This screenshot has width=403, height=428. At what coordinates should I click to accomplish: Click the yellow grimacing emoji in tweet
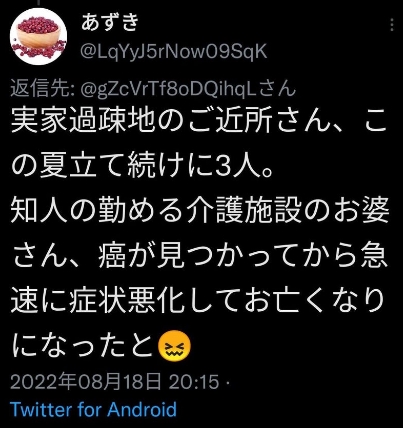175,346
